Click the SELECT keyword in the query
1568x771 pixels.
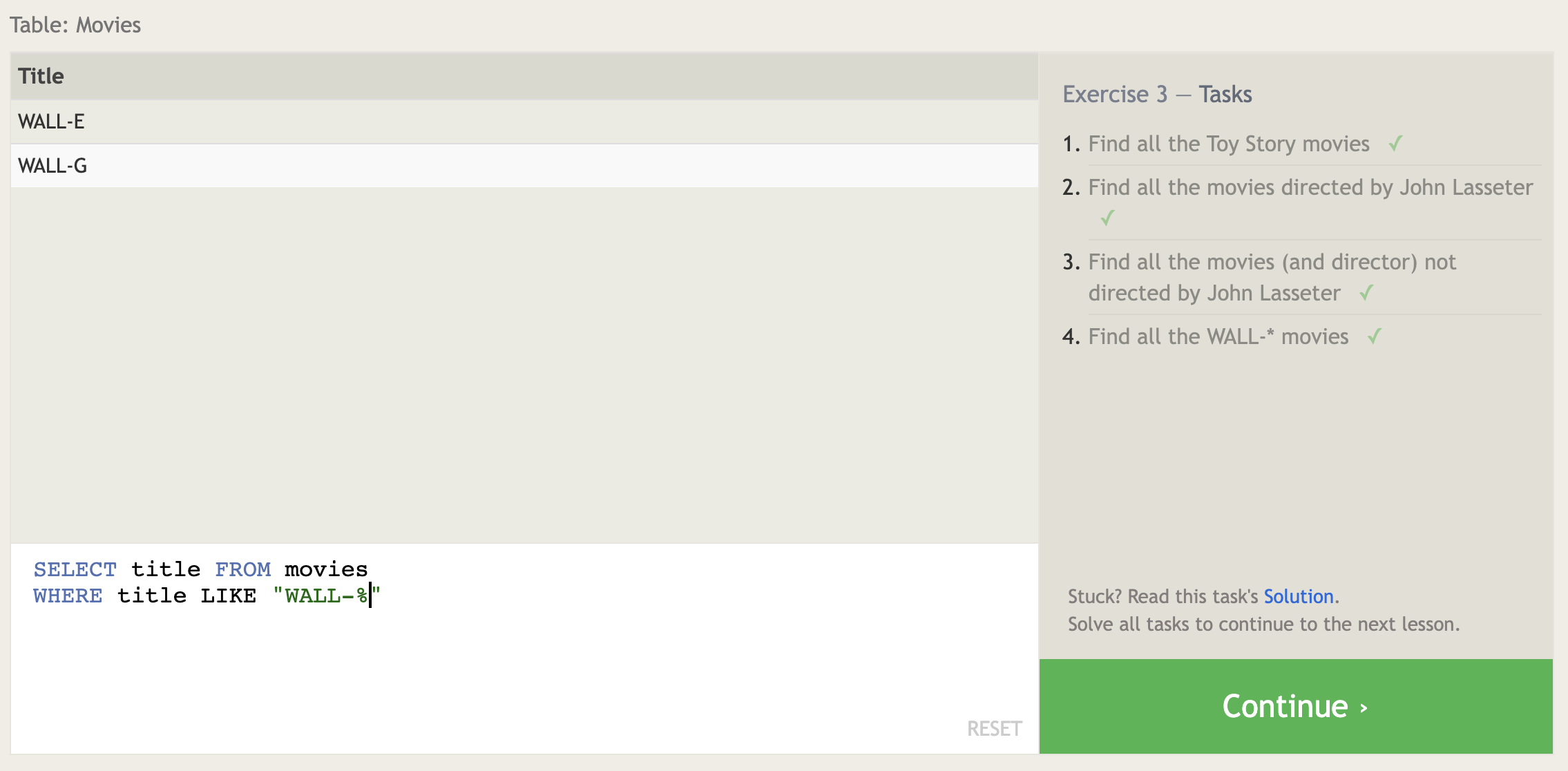tap(75, 569)
